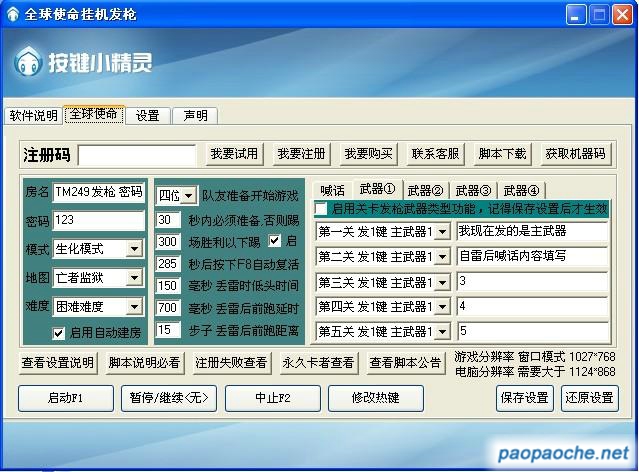Open the 第一关 weapon dropdown
Screen dimensions: 639x472
tap(383, 232)
